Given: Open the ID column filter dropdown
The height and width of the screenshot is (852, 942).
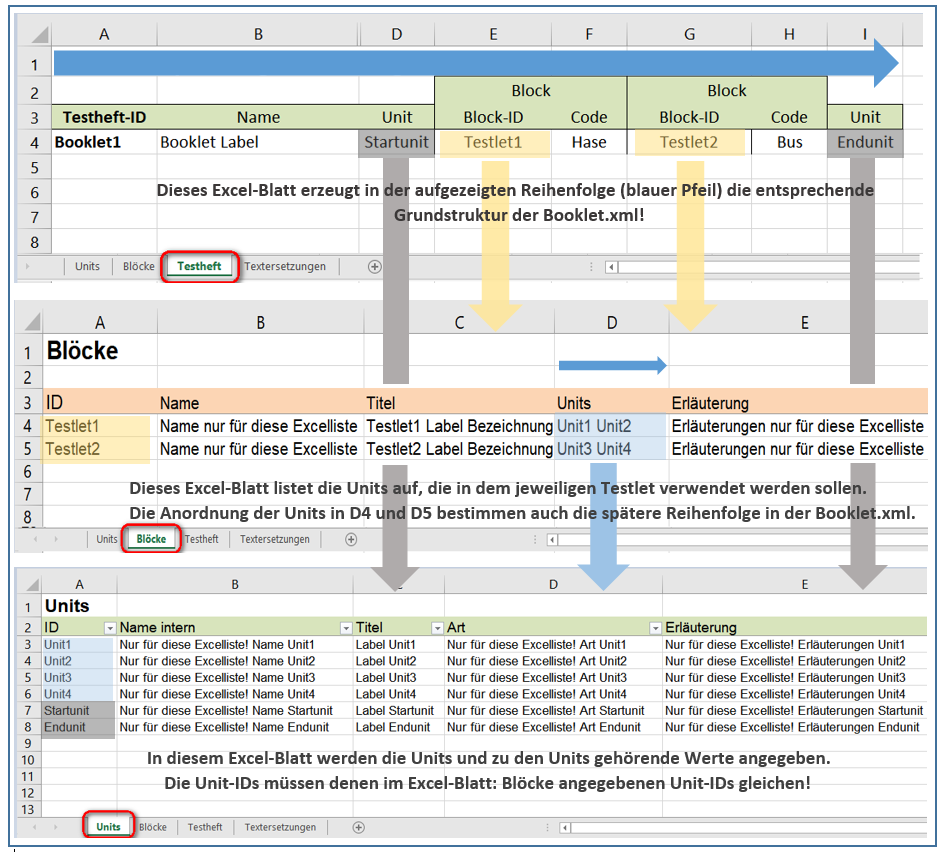Looking at the screenshot, I should pos(109,628).
